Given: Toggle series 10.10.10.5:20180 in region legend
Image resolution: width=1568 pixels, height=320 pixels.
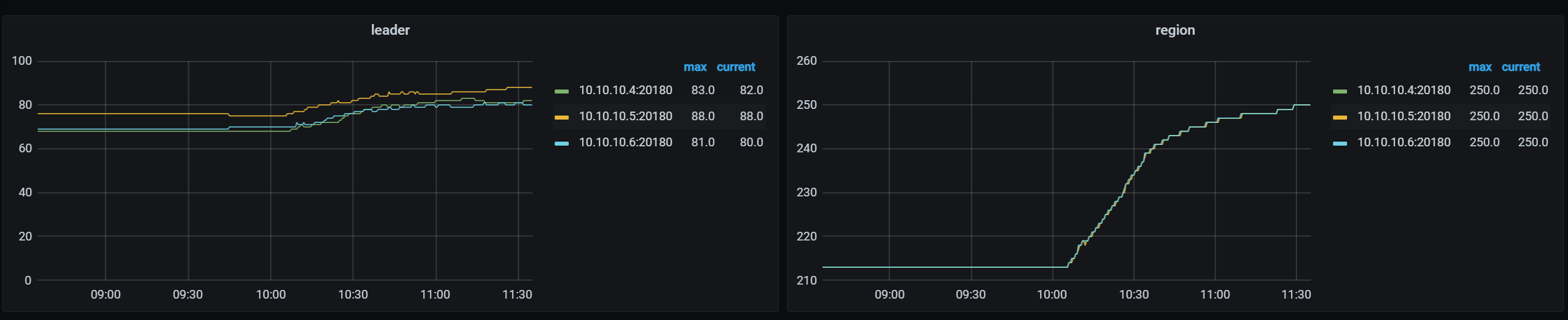Looking at the screenshot, I should pos(1404,116).
